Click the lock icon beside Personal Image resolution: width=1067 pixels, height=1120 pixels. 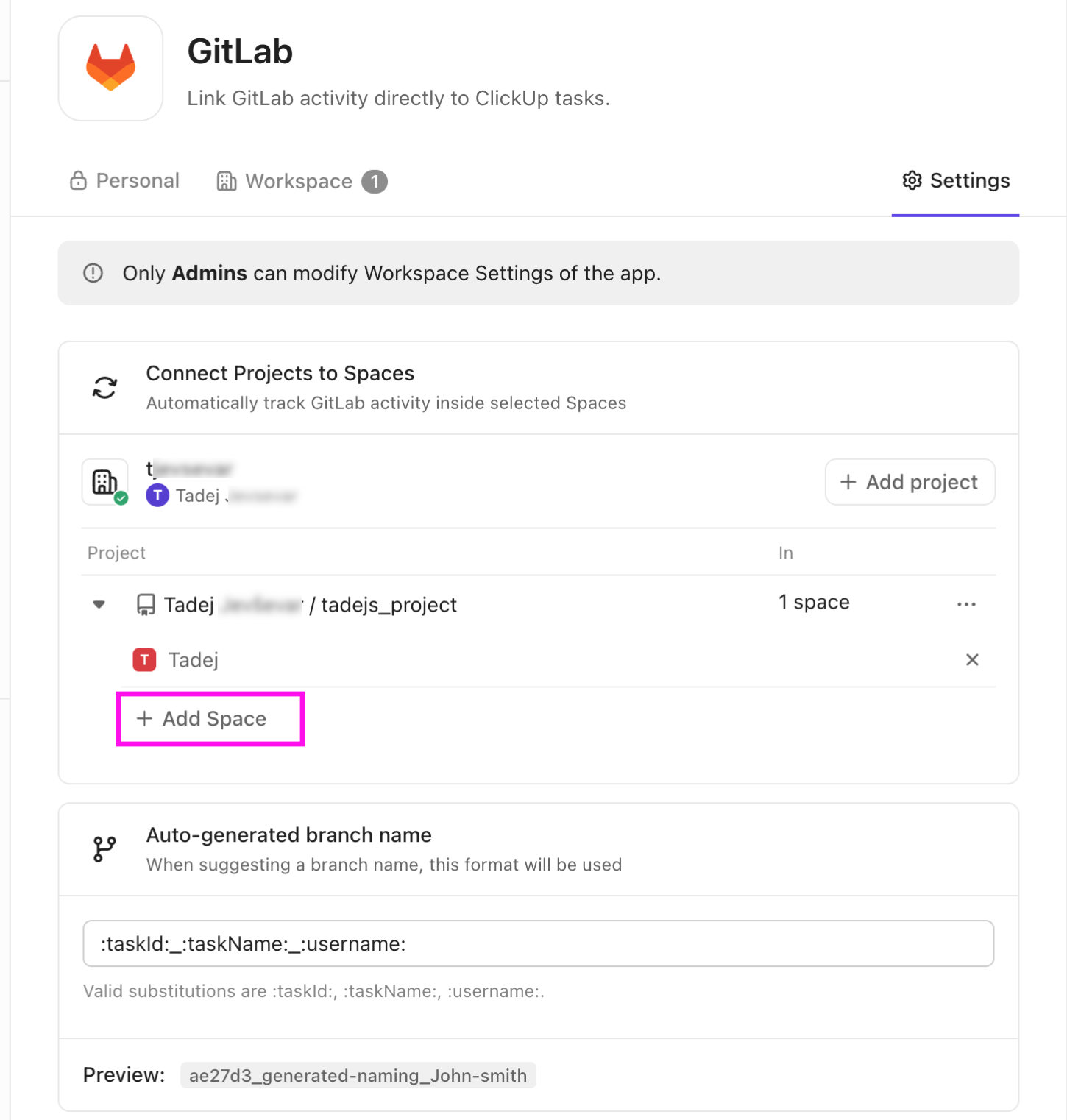click(x=78, y=180)
